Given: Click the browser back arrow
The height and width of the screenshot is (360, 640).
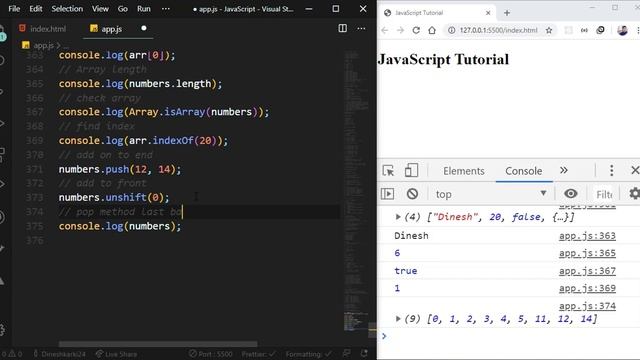Looking at the screenshot, I should [384, 30].
